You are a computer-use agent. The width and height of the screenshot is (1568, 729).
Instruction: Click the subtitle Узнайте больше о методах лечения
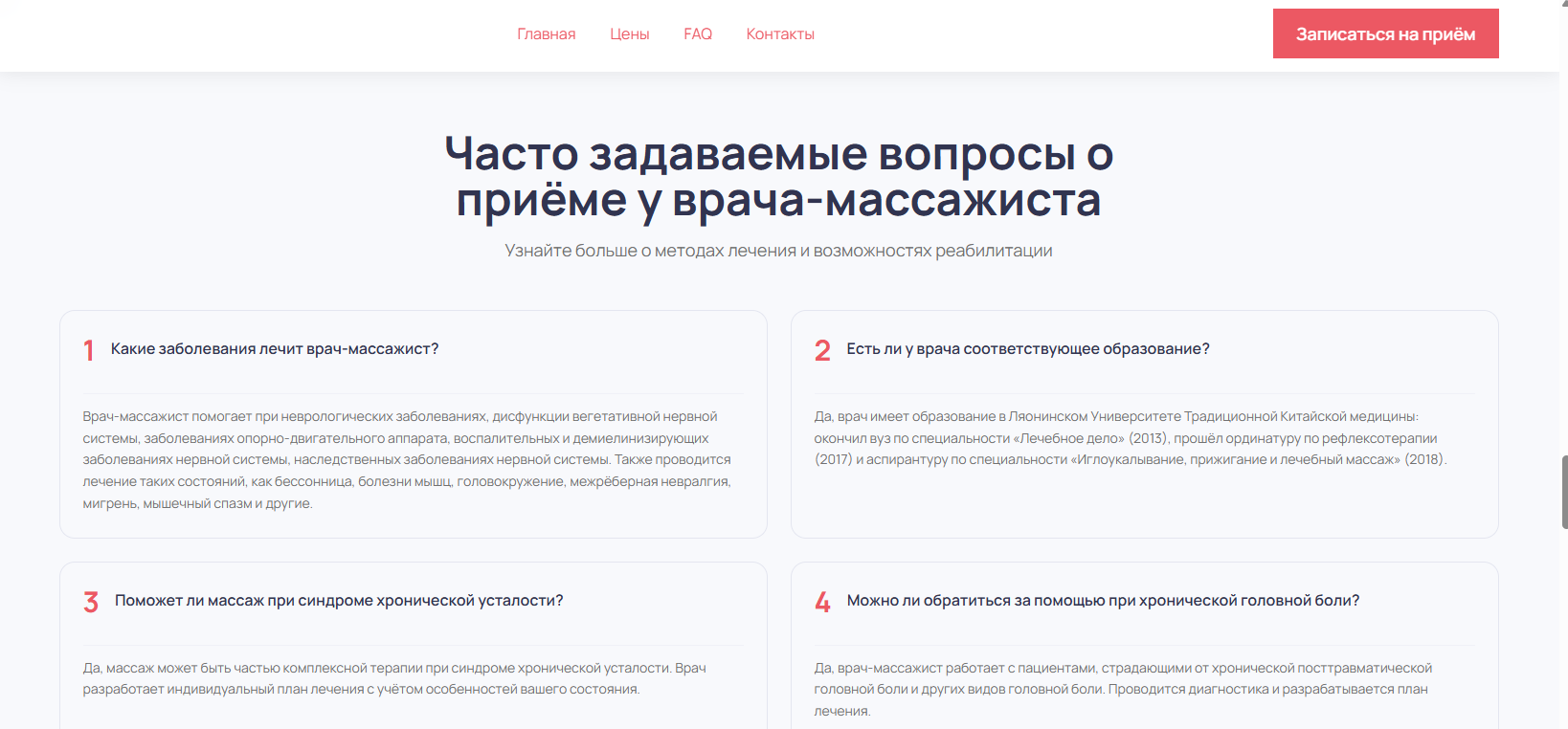click(778, 251)
